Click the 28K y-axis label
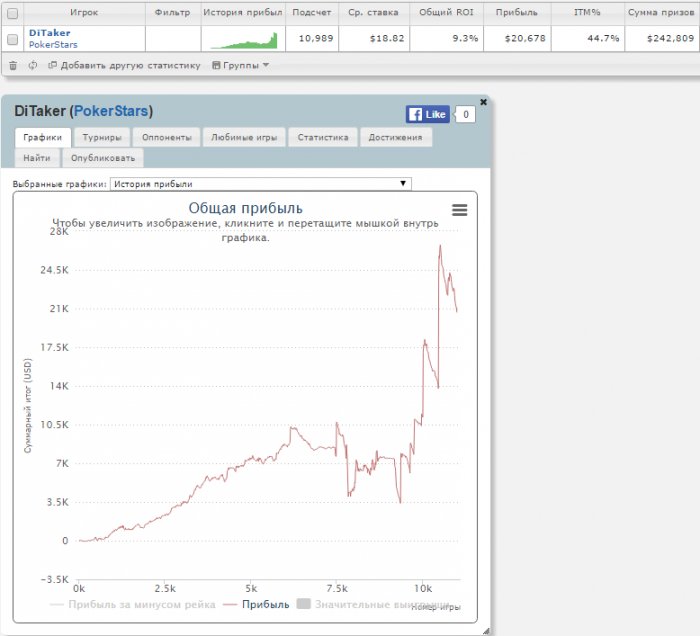This screenshot has height=636, width=700. point(59,231)
